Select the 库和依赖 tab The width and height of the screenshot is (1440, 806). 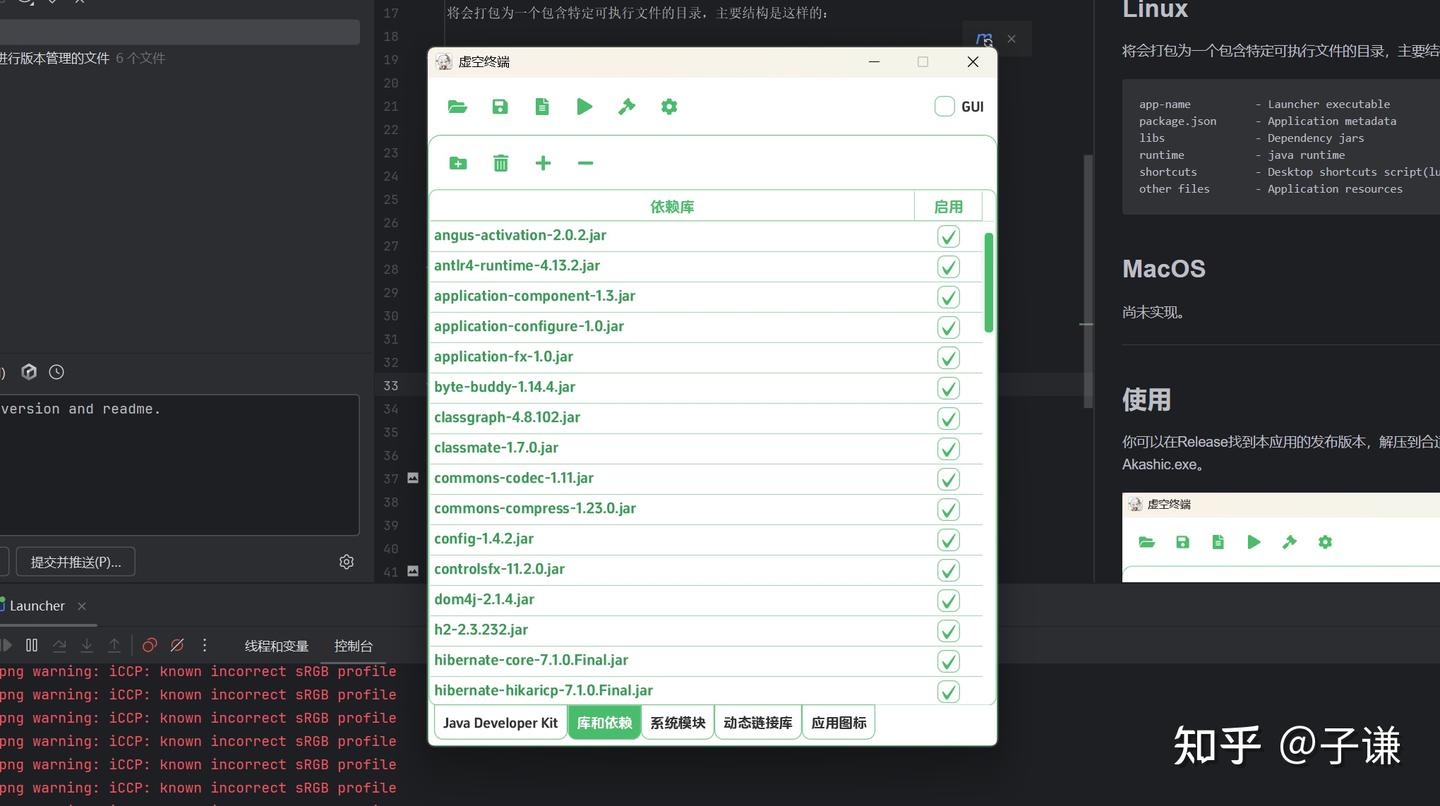(x=604, y=722)
